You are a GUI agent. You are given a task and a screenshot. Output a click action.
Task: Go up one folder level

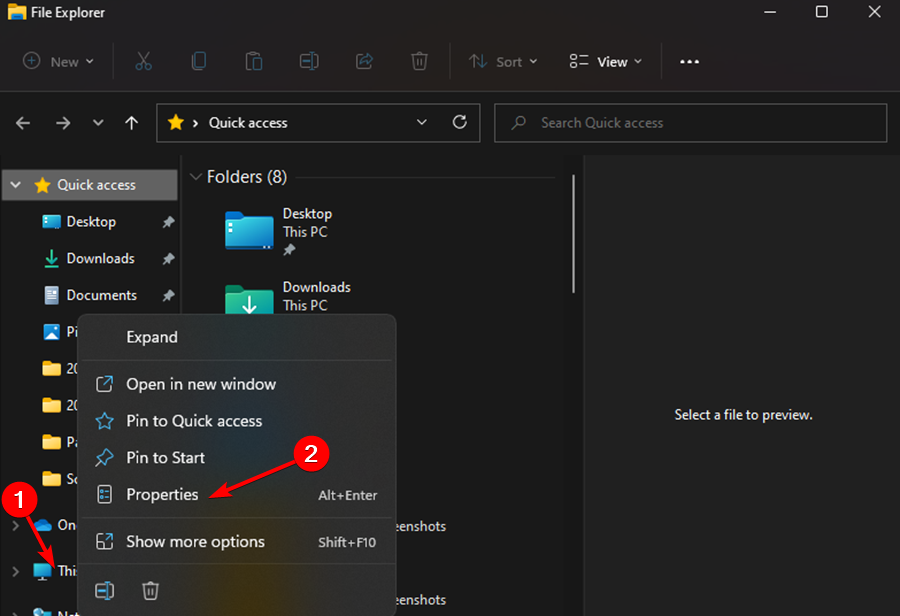(131, 122)
